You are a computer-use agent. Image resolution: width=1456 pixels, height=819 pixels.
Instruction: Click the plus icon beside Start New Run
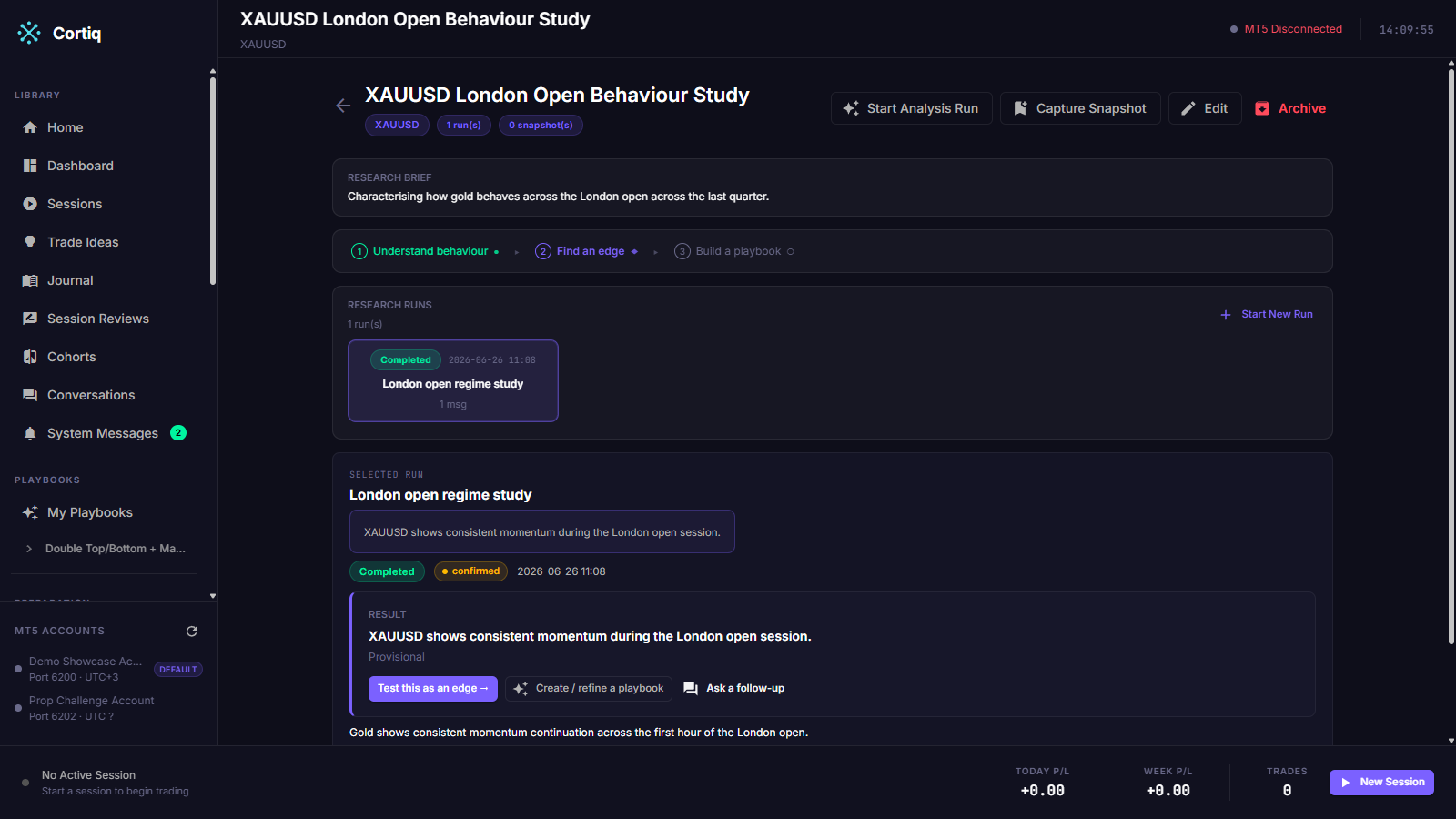(1226, 315)
